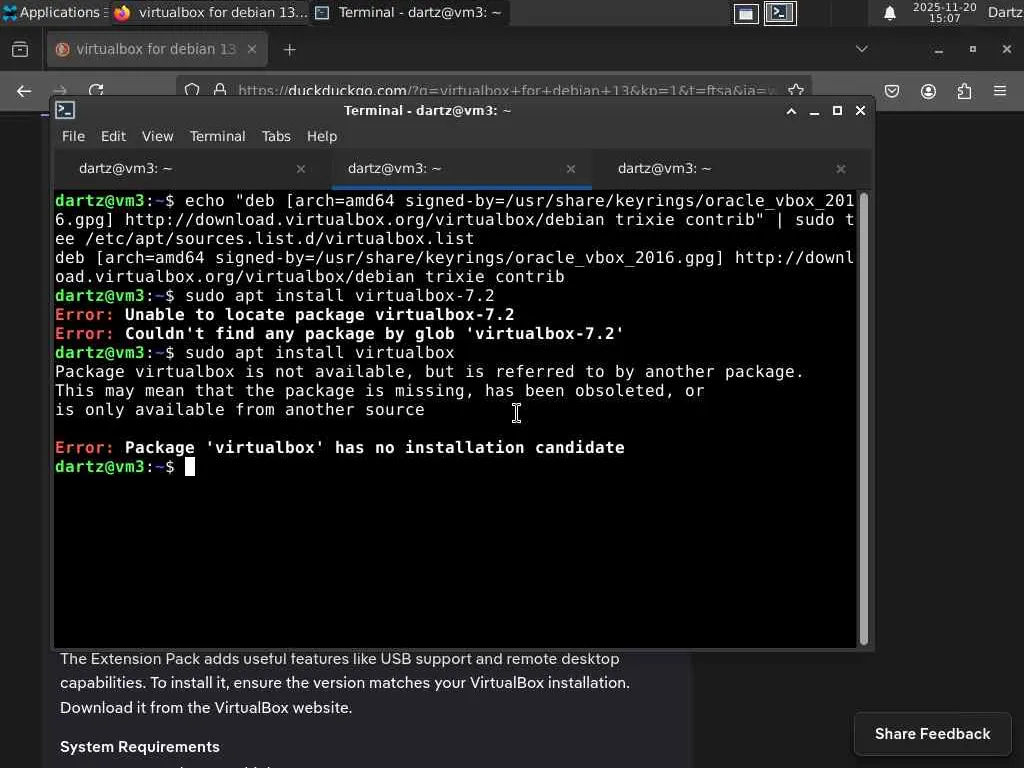Expand the Firefox list all tabs chevron

[861, 49]
